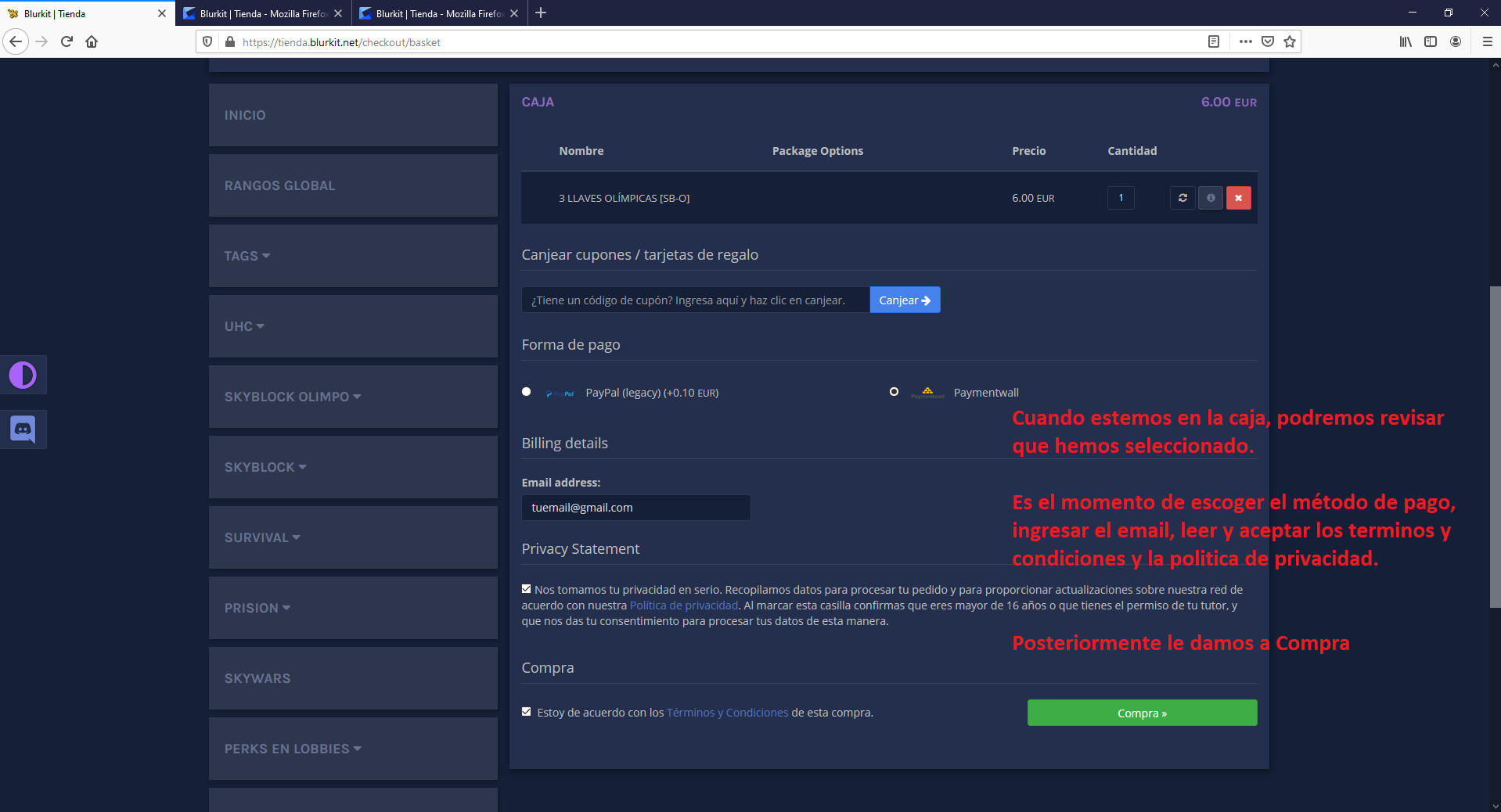Open the RANGOS GLOBAL sidebar item

(x=353, y=185)
